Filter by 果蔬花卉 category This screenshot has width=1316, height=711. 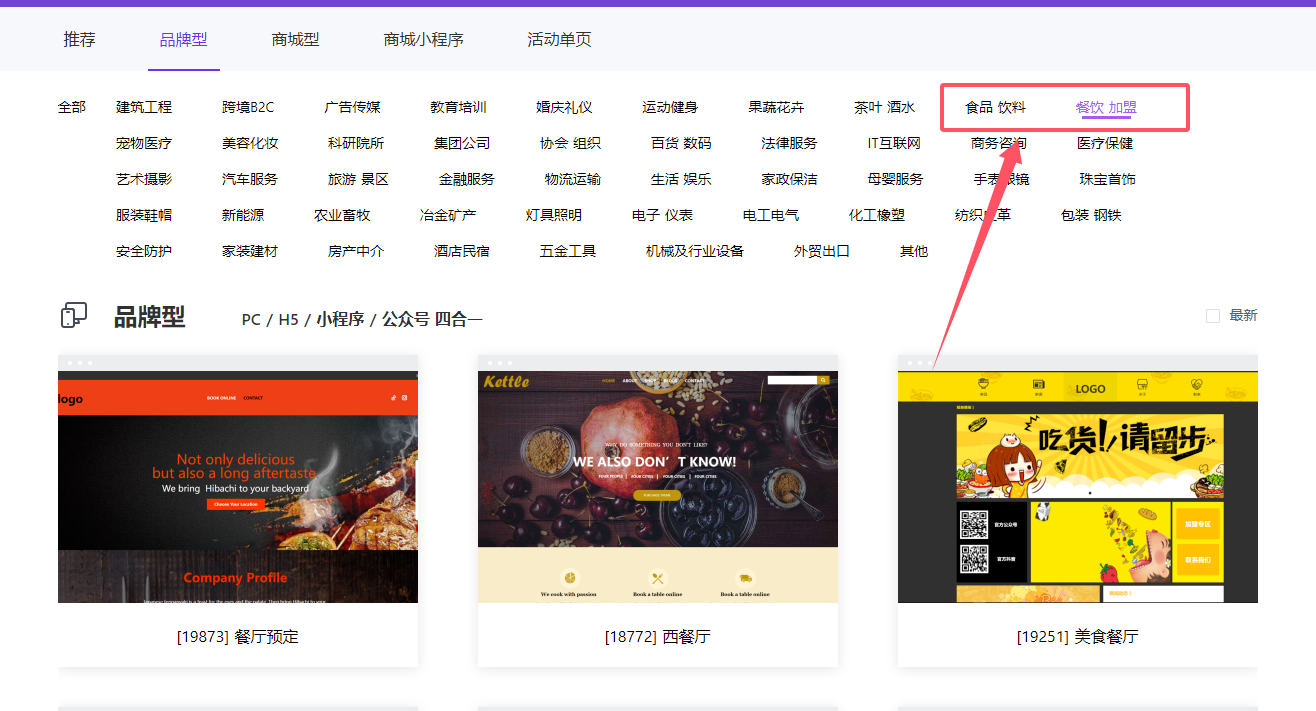pyautogui.click(x=776, y=107)
